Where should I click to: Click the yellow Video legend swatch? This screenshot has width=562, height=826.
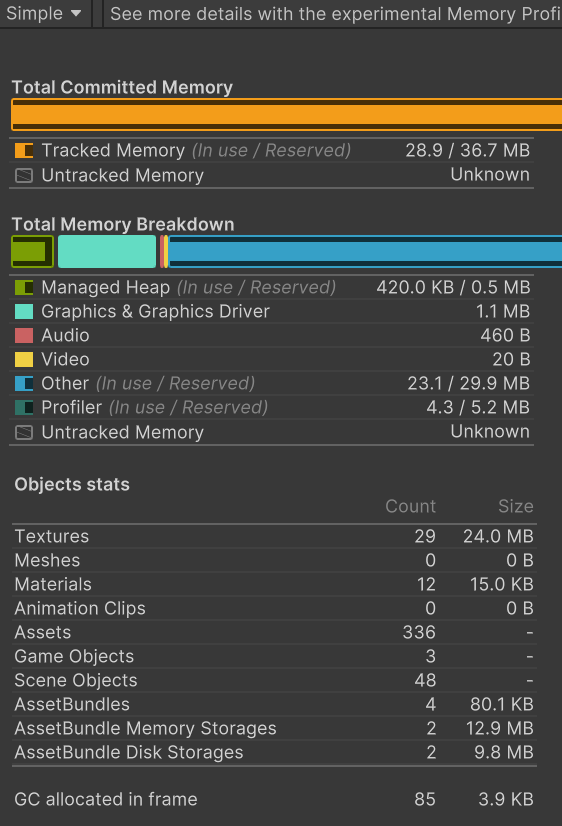pos(24,359)
